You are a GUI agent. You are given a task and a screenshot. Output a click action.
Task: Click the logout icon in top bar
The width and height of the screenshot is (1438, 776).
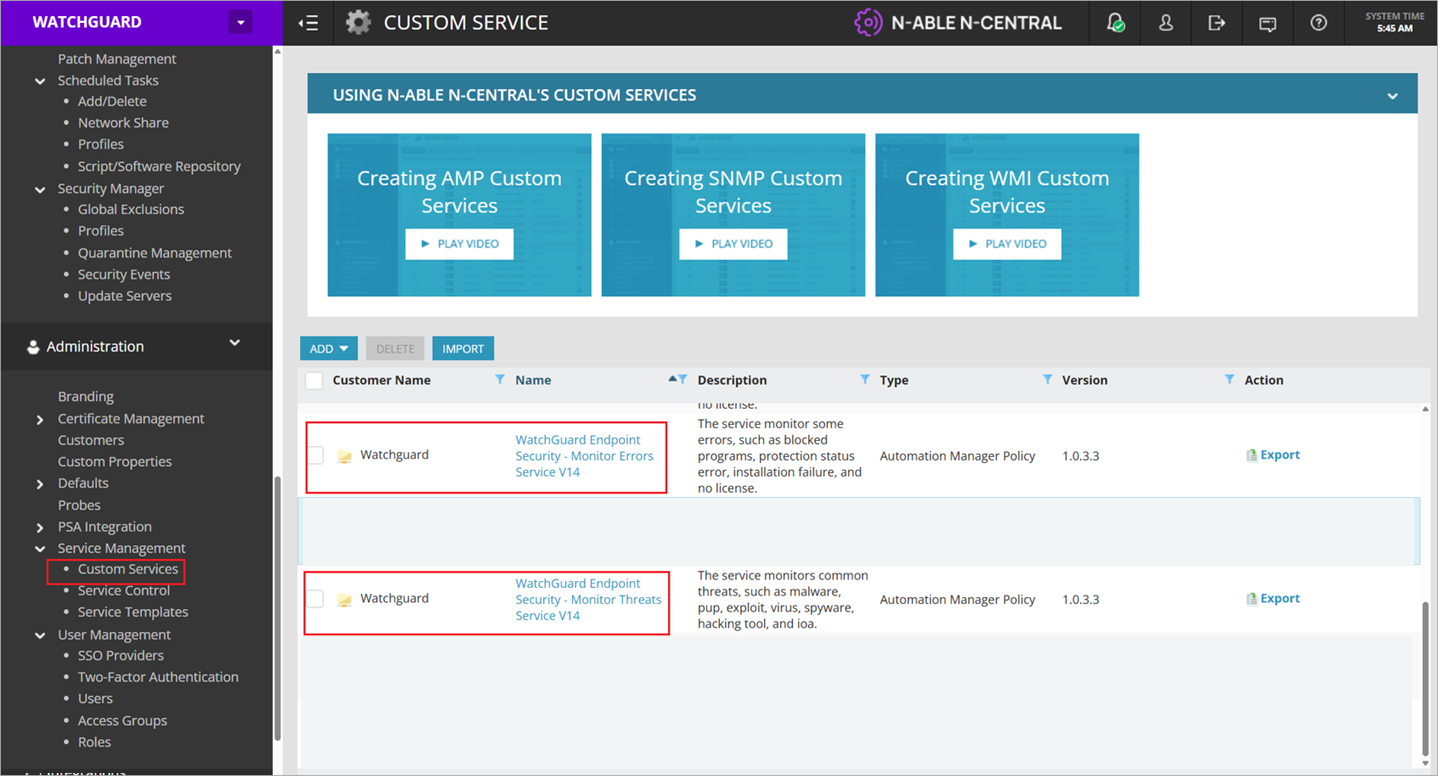(1216, 22)
